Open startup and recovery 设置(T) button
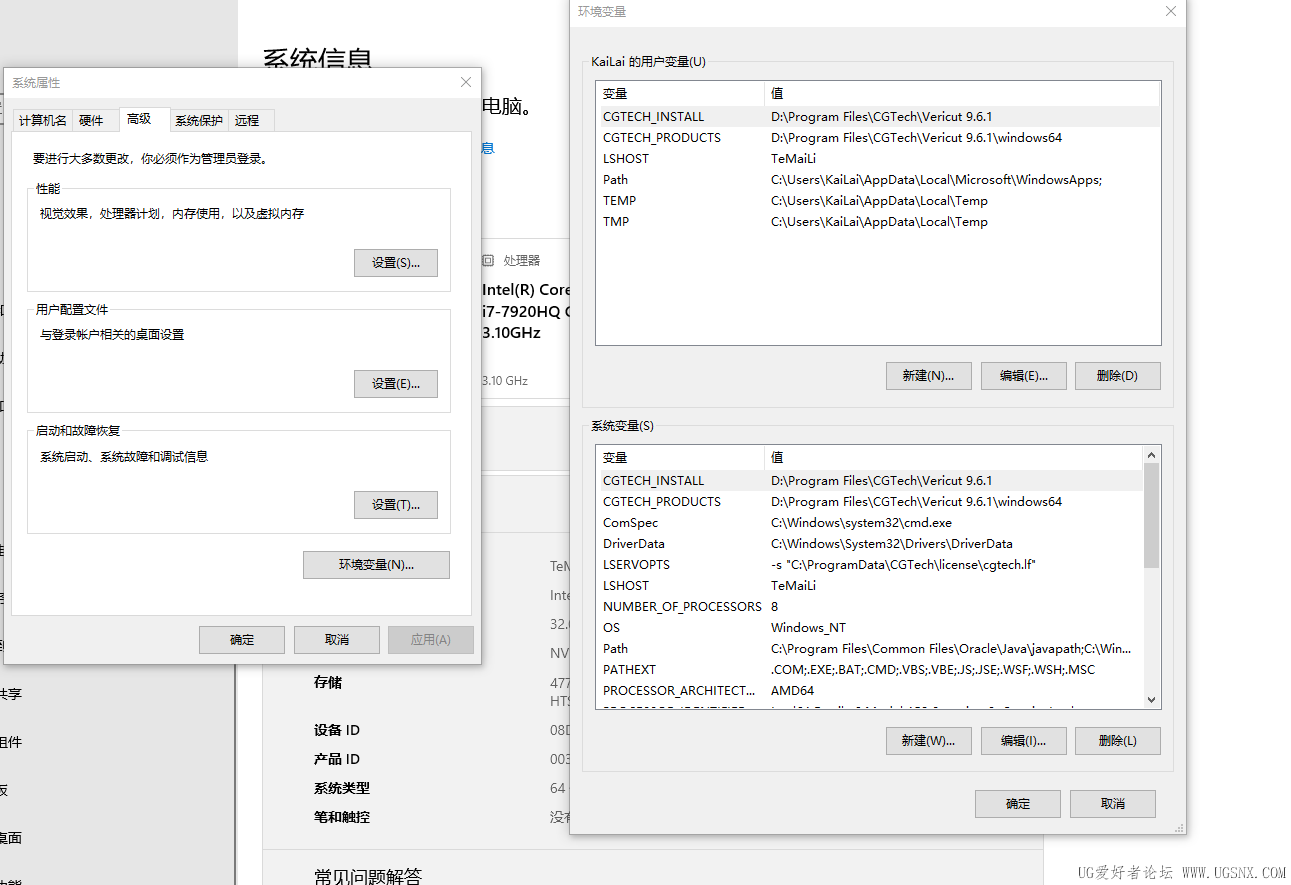 (x=395, y=505)
